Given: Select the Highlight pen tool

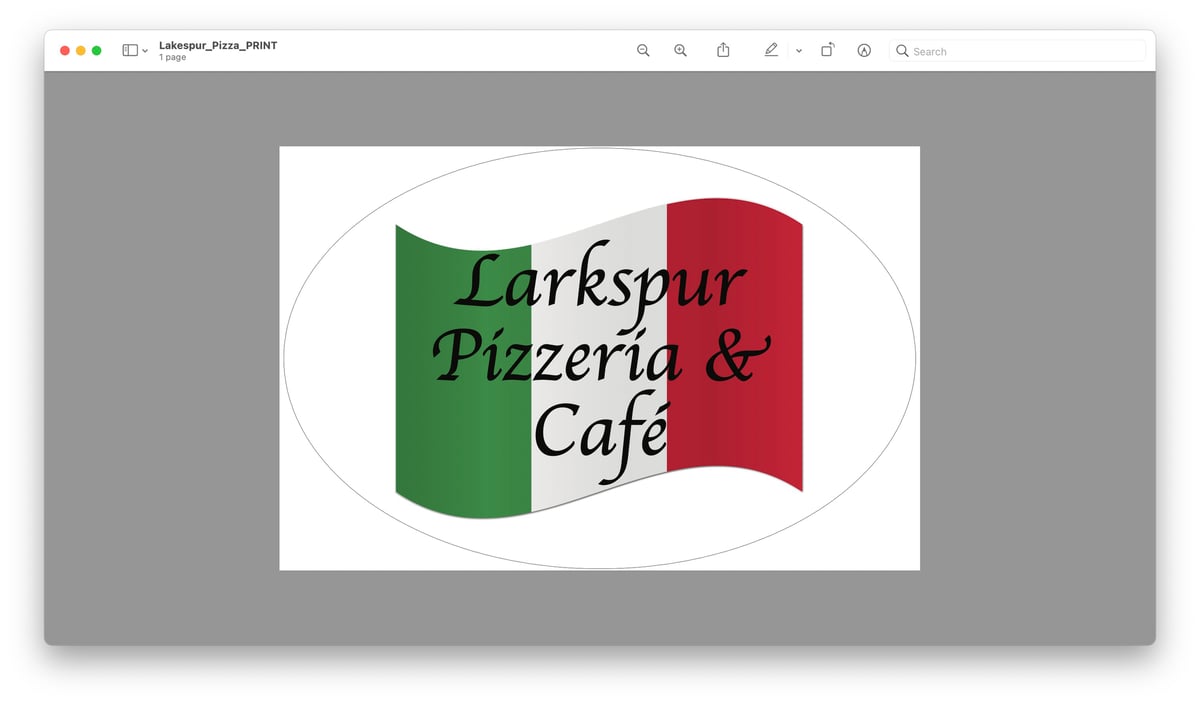Looking at the screenshot, I should coord(771,50).
